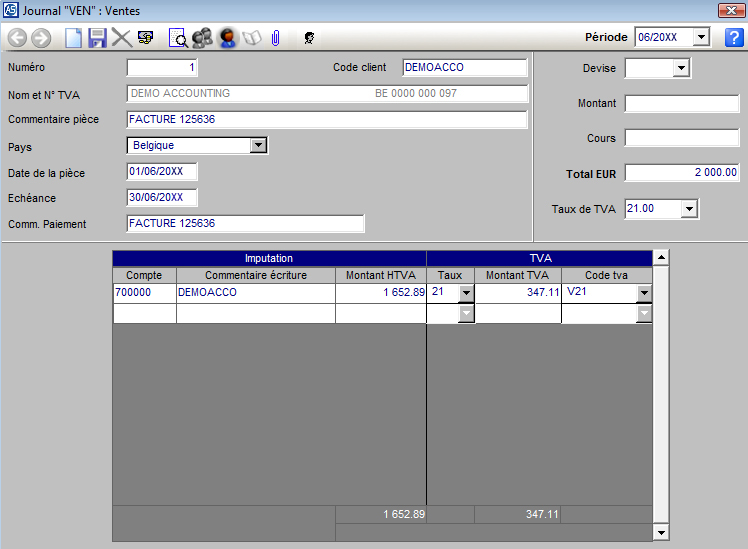Click the Période field 06/20XX

tap(664, 37)
